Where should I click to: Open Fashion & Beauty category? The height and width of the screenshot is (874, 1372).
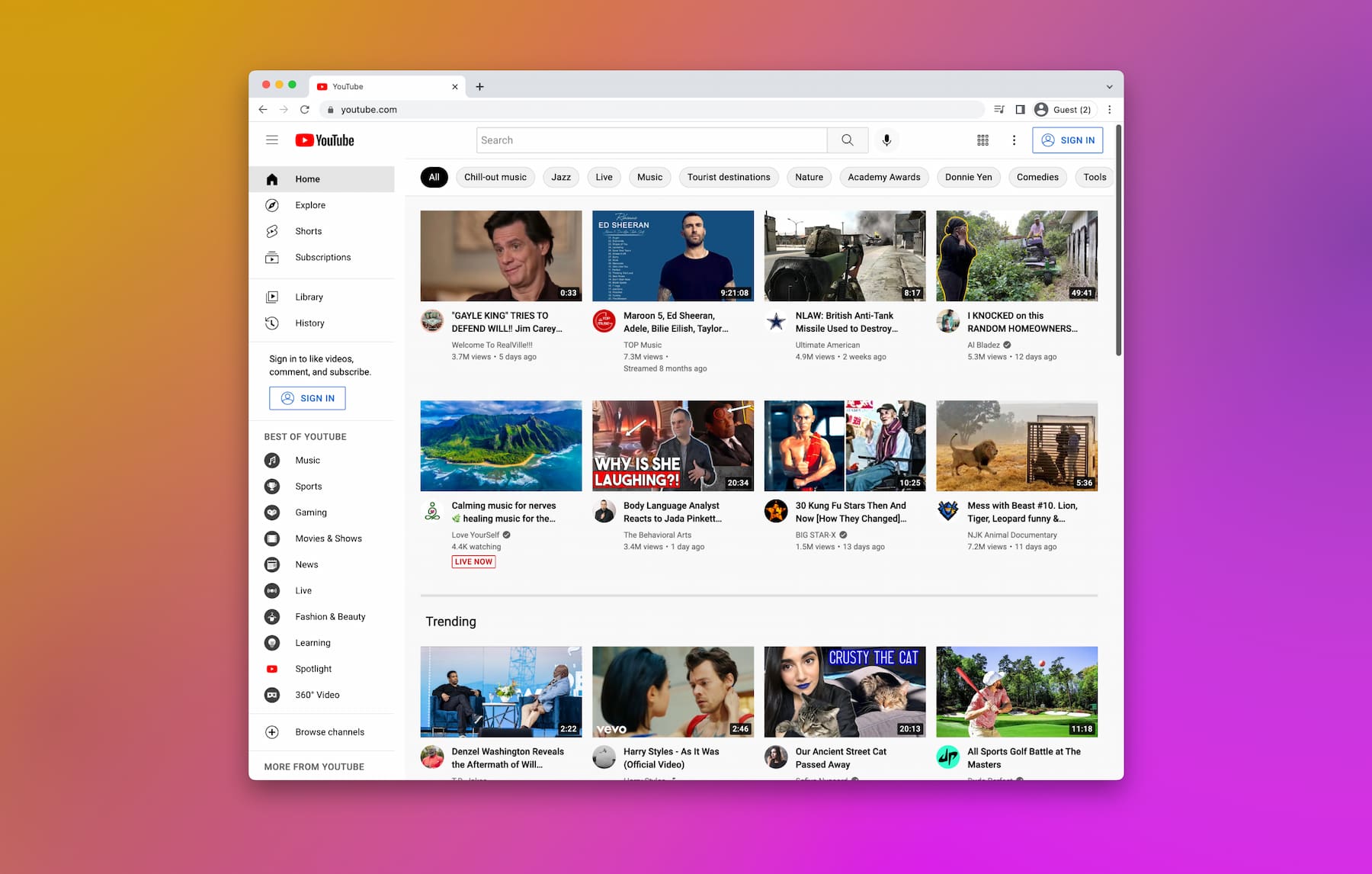coord(322,616)
